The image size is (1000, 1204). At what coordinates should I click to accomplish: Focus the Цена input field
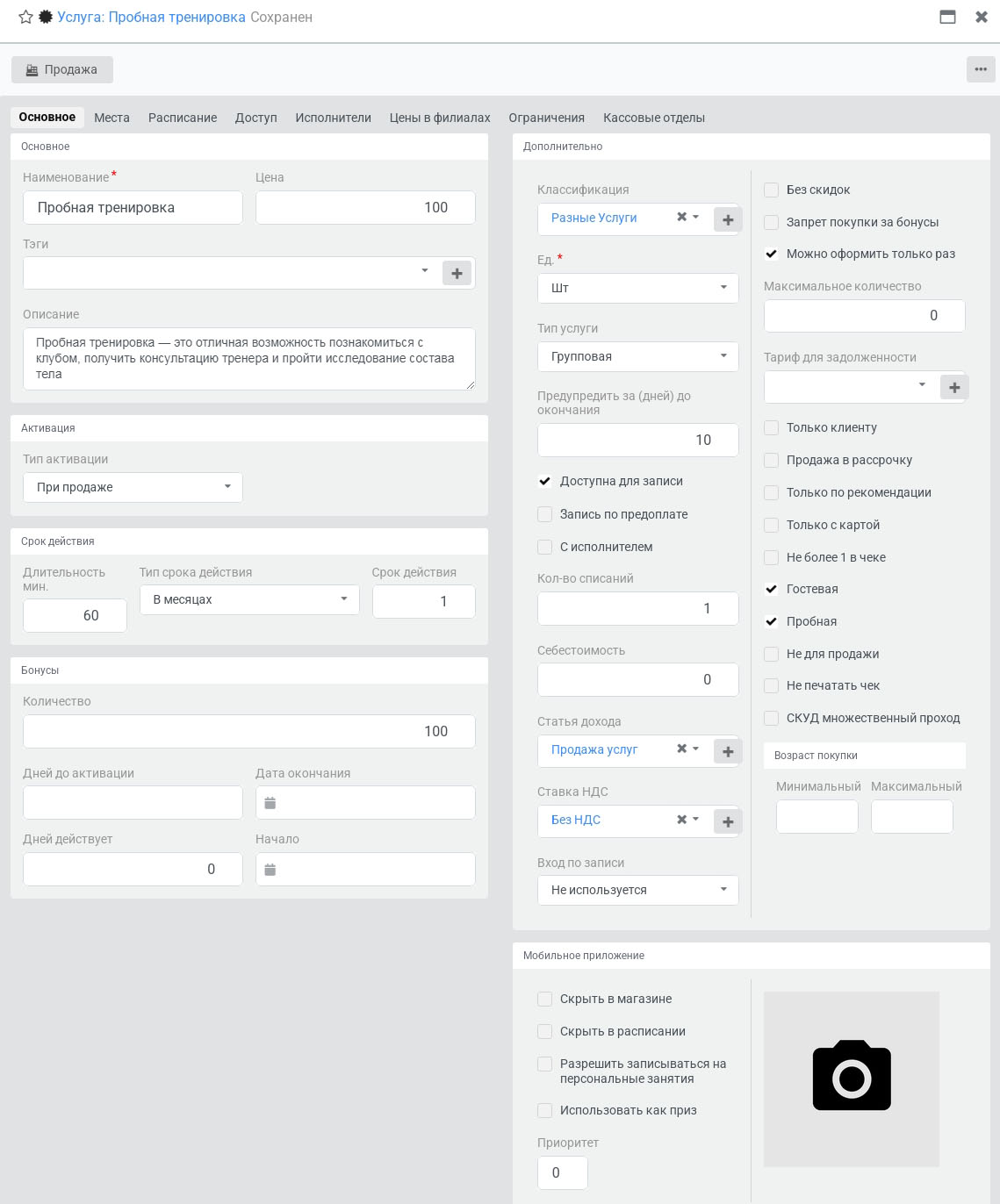pos(365,208)
